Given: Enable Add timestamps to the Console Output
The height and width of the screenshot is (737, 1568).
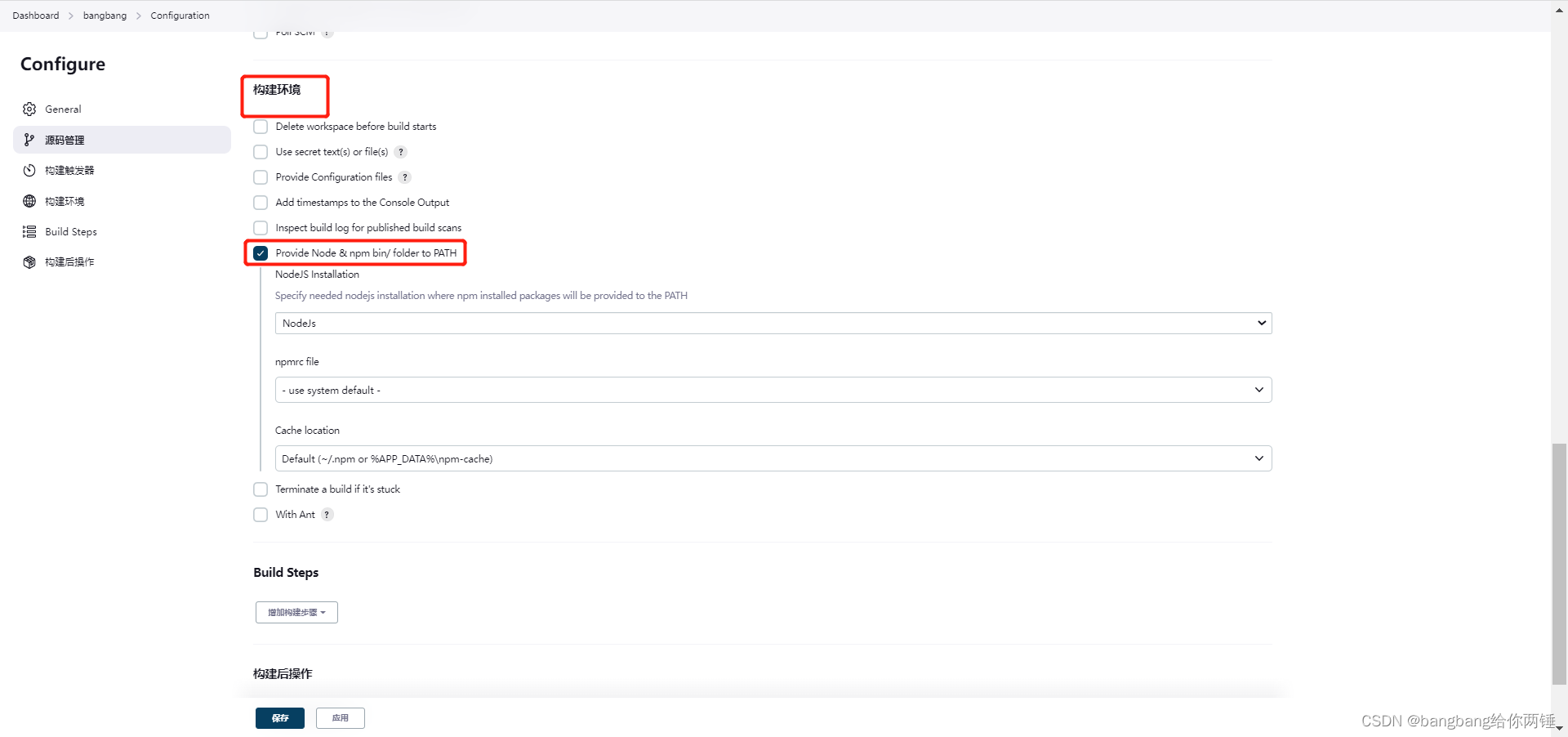Looking at the screenshot, I should (x=261, y=203).
